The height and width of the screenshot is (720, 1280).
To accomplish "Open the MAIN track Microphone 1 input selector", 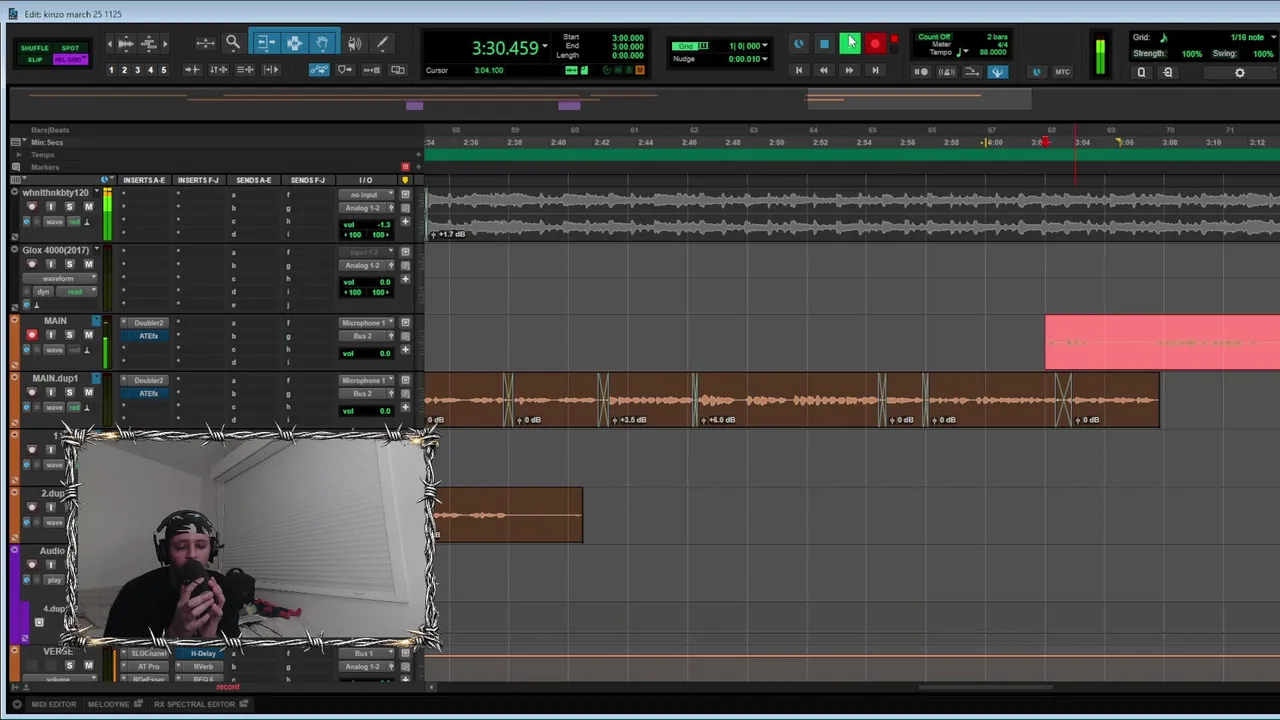I will [365, 323].
